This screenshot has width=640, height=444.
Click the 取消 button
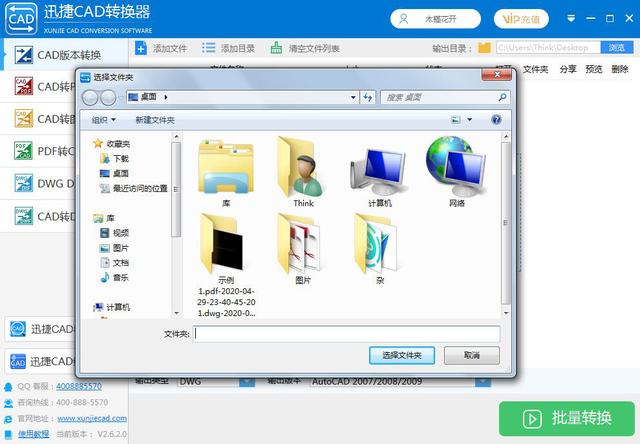pyautogui.click(x=471, y=355)
